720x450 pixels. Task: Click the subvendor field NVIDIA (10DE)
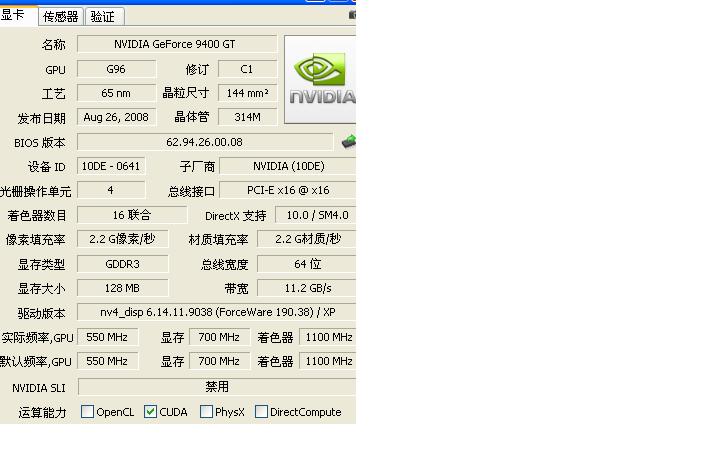[x=288, y=166]
